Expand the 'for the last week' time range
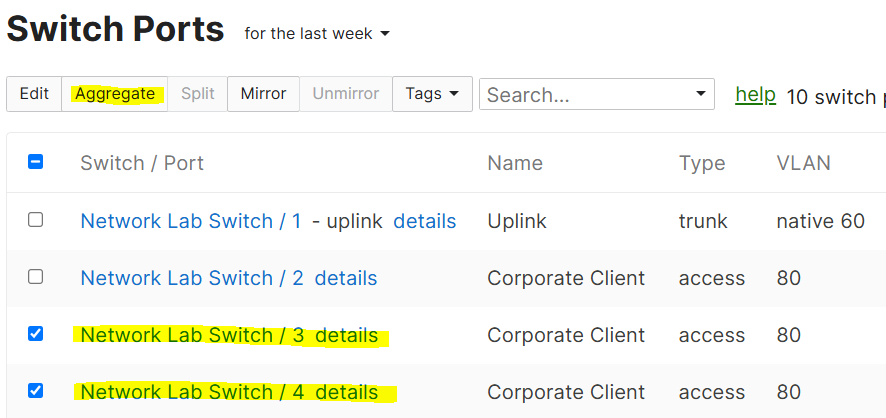Viewport: 886px width, 418px height. point(317,34)
